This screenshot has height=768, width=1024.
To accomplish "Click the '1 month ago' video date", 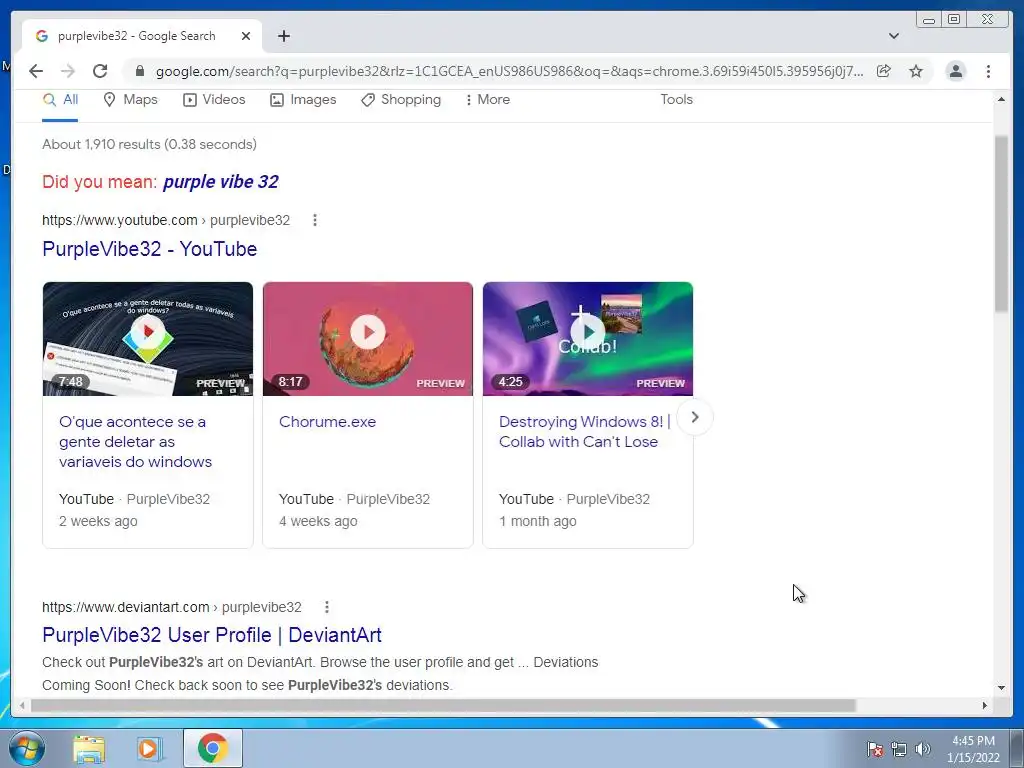I will click(x=537, y=521).
